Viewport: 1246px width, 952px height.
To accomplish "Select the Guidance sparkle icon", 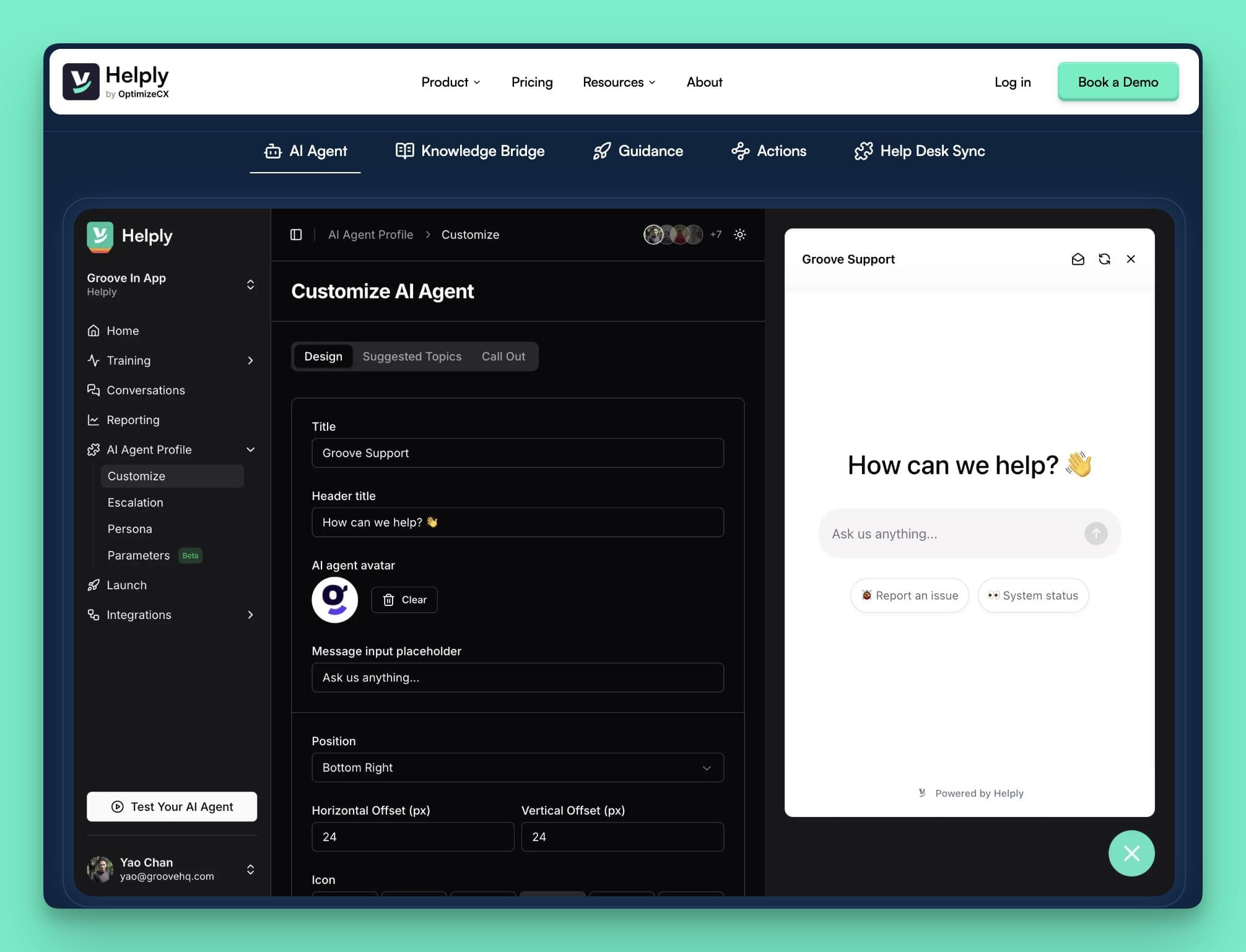I will click(x=601, y=151).
